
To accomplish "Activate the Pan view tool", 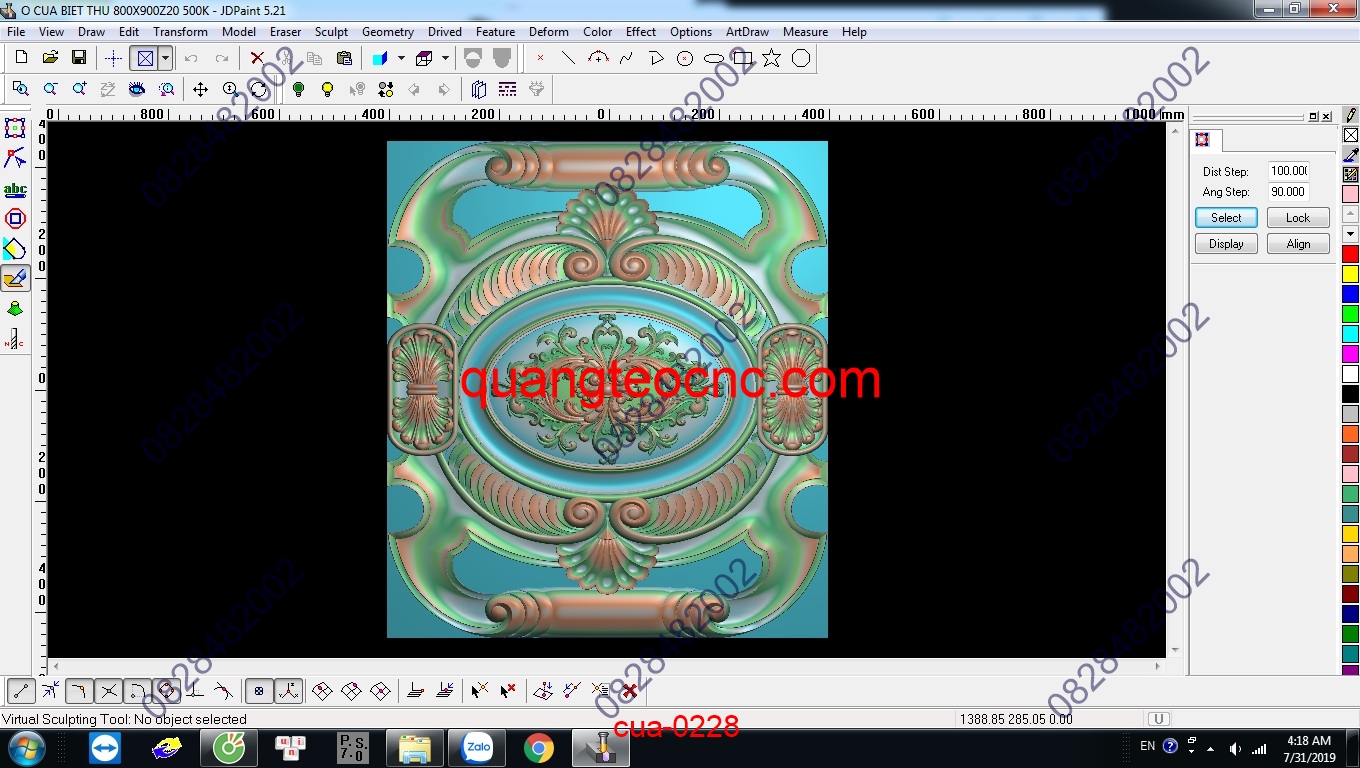I will [x=202, y=88].
